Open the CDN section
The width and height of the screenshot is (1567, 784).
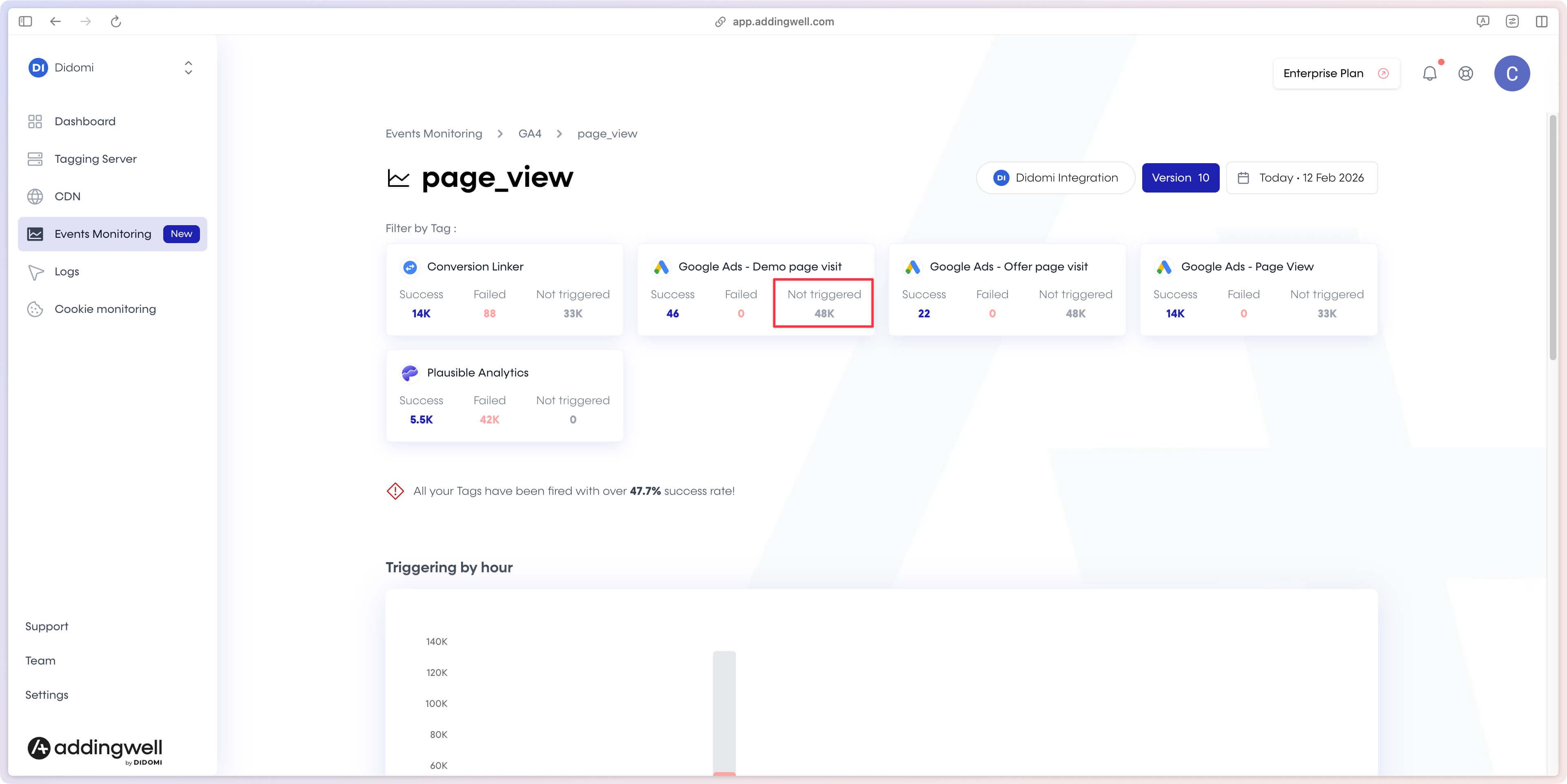click(67, 196)
